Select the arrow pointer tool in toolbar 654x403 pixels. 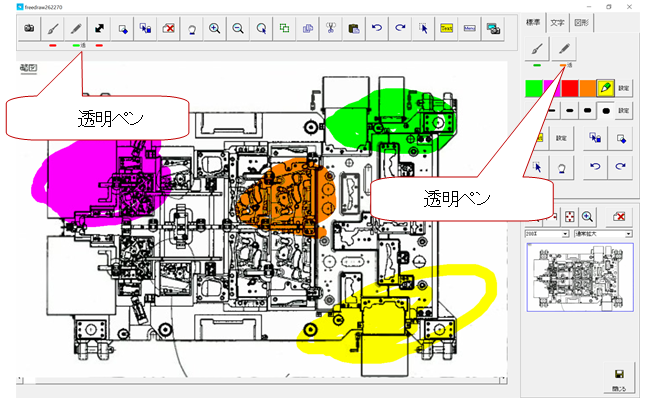[x=422, y=29]
